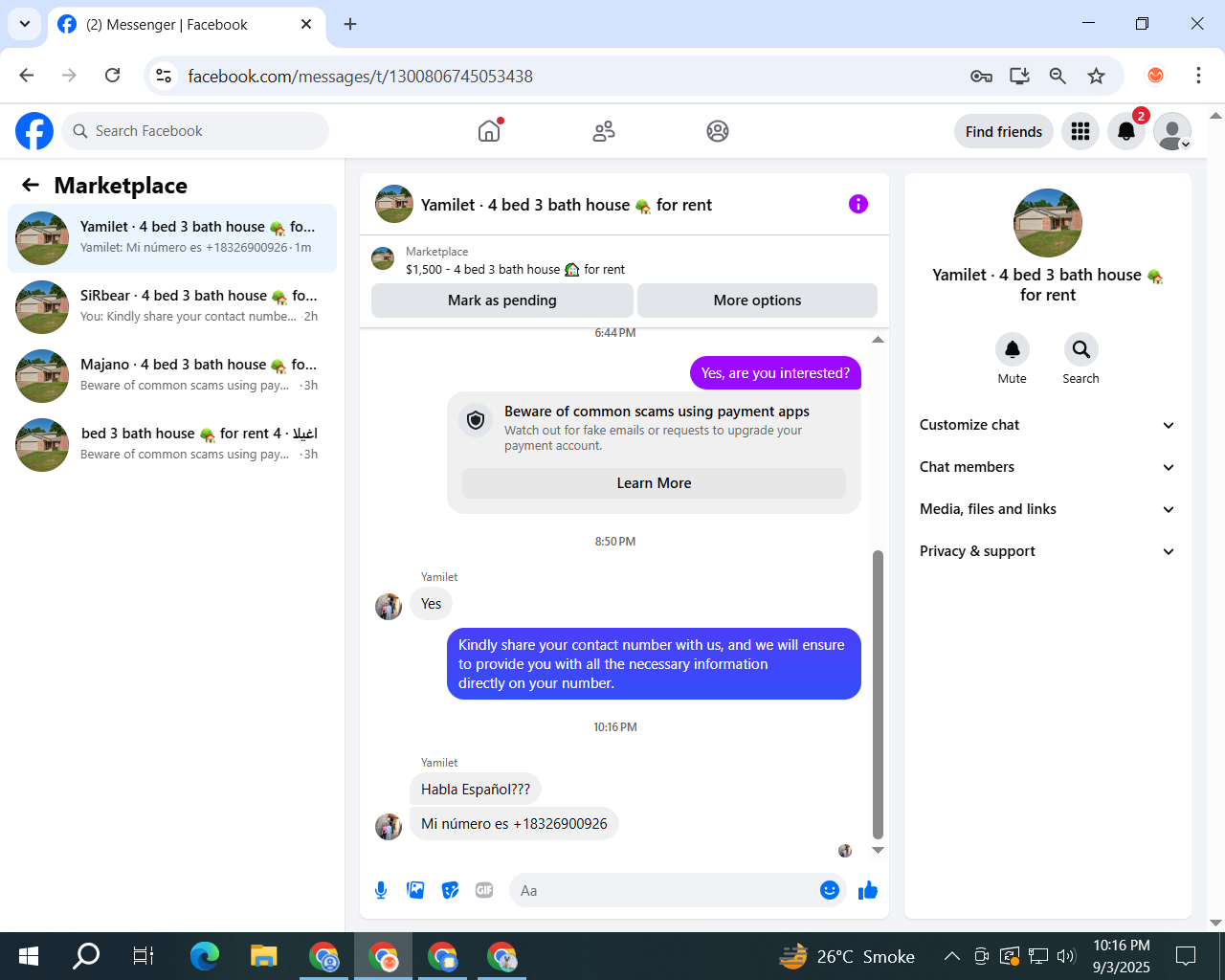Expand Chat members section
The width and height of the screenshot is (1225, 980).
(x=1047, y=467)
